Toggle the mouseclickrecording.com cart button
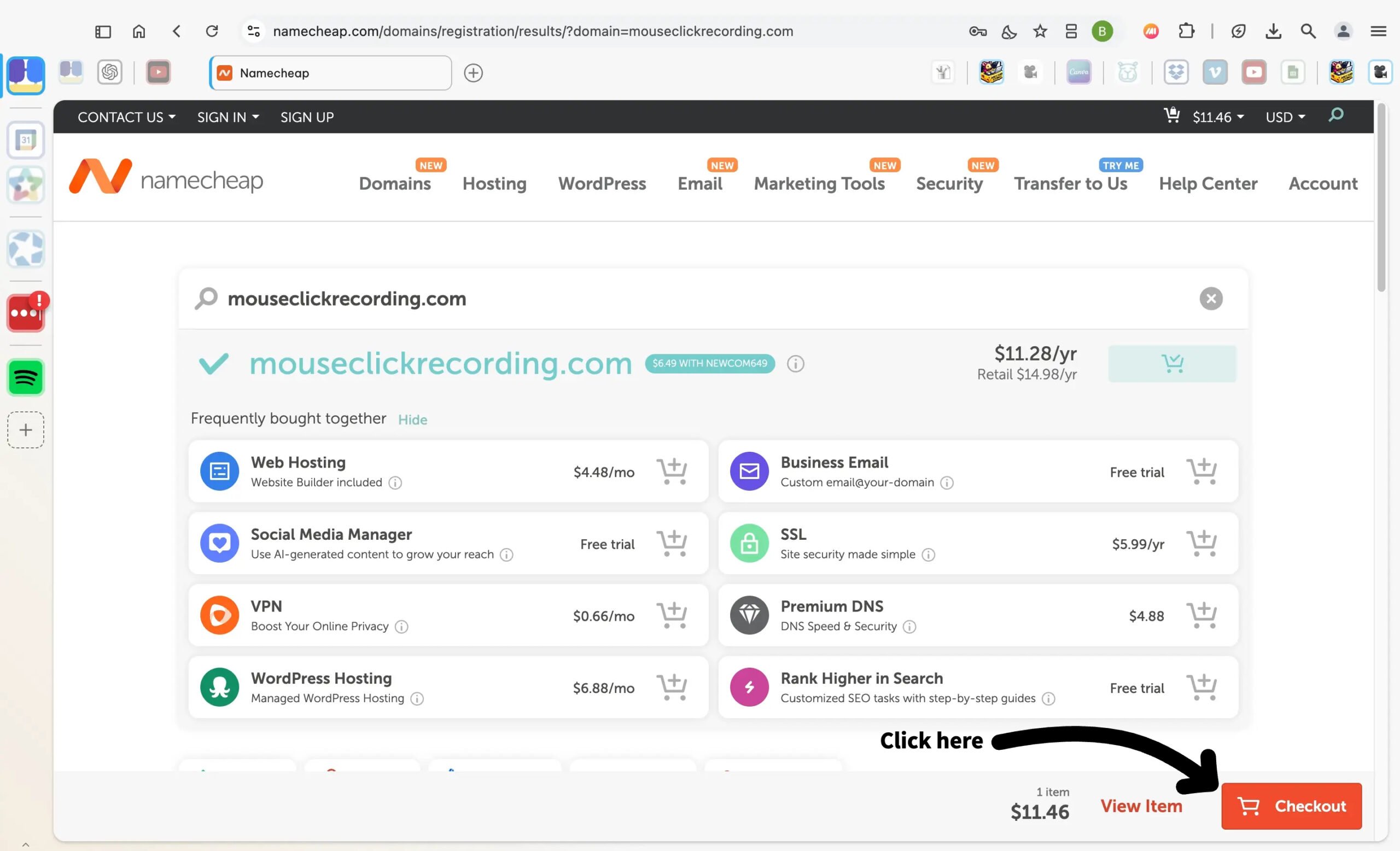 (1171, 364)
